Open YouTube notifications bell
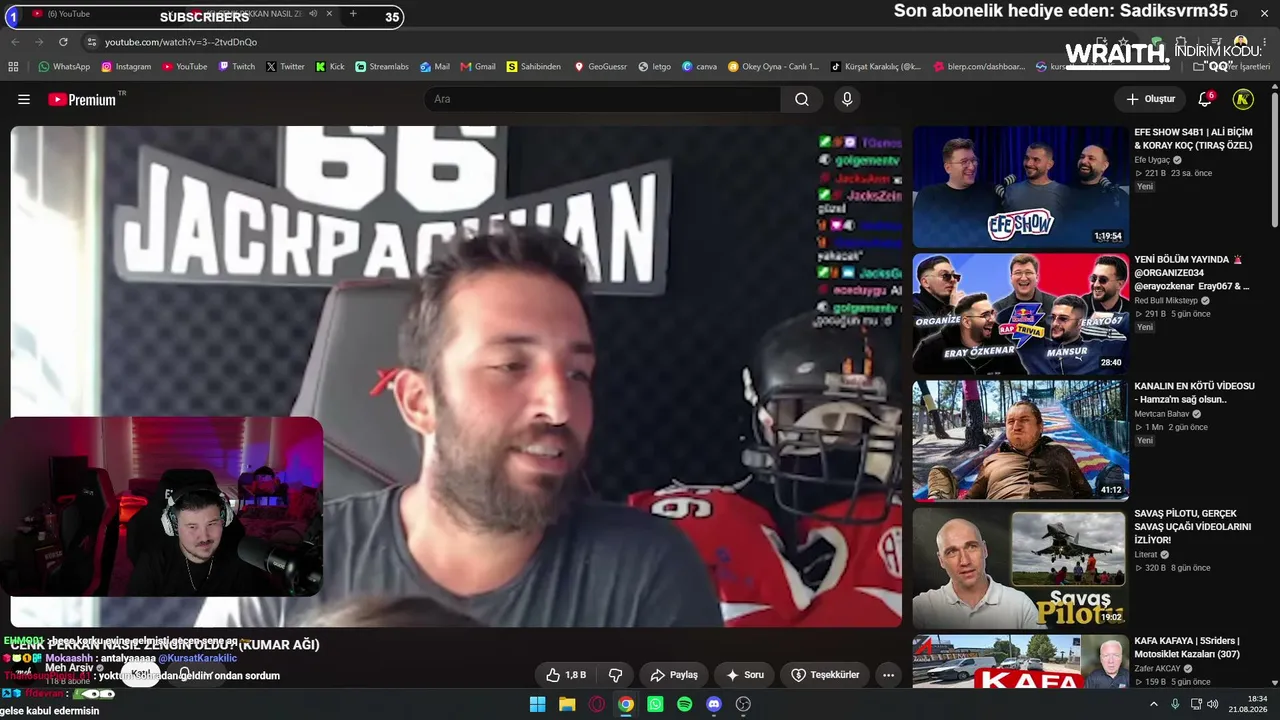 [1206, 99]
